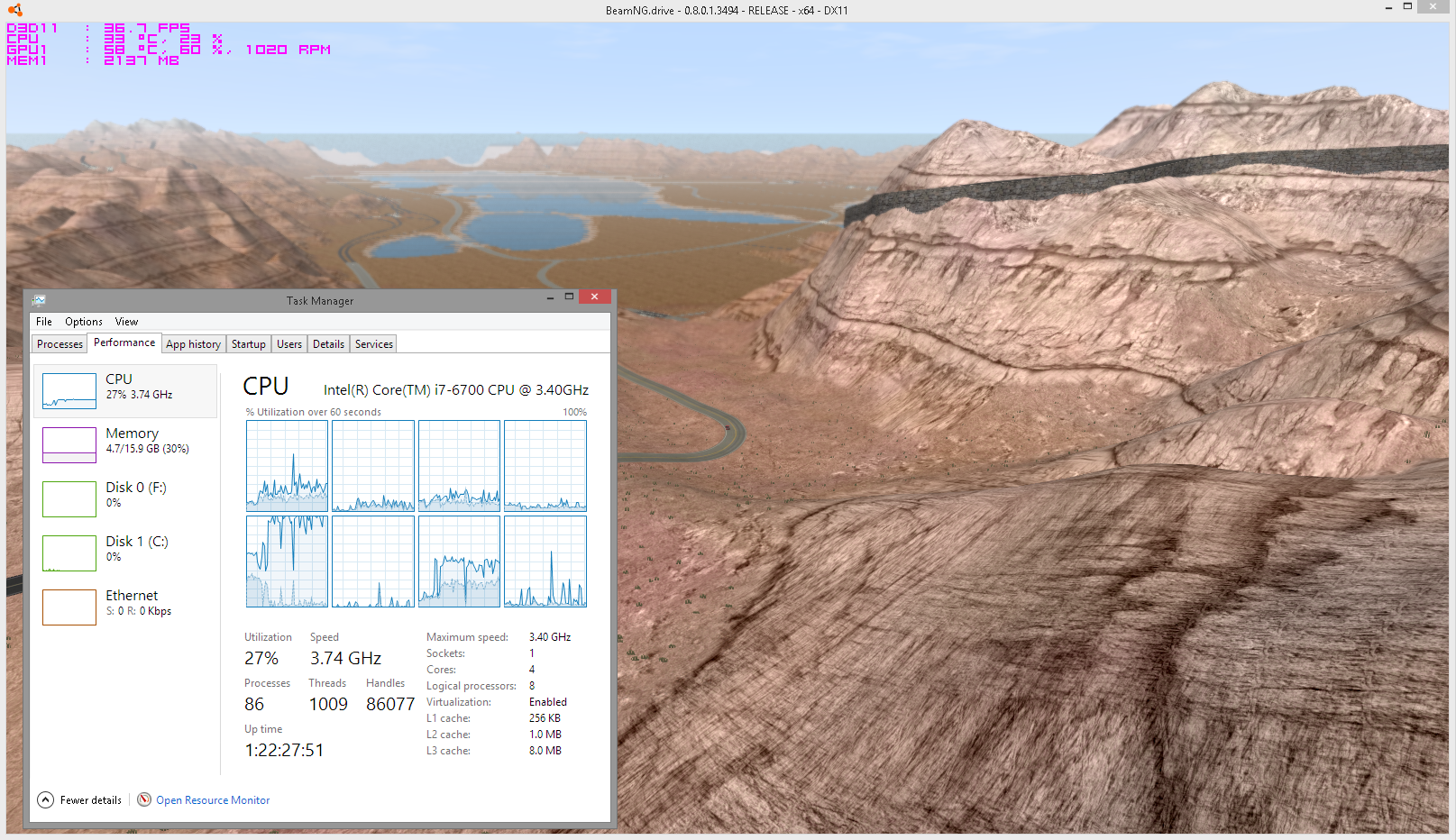1456x840 pixels.
Task: Close the Task Manager window
Action: tap(594, 297)
